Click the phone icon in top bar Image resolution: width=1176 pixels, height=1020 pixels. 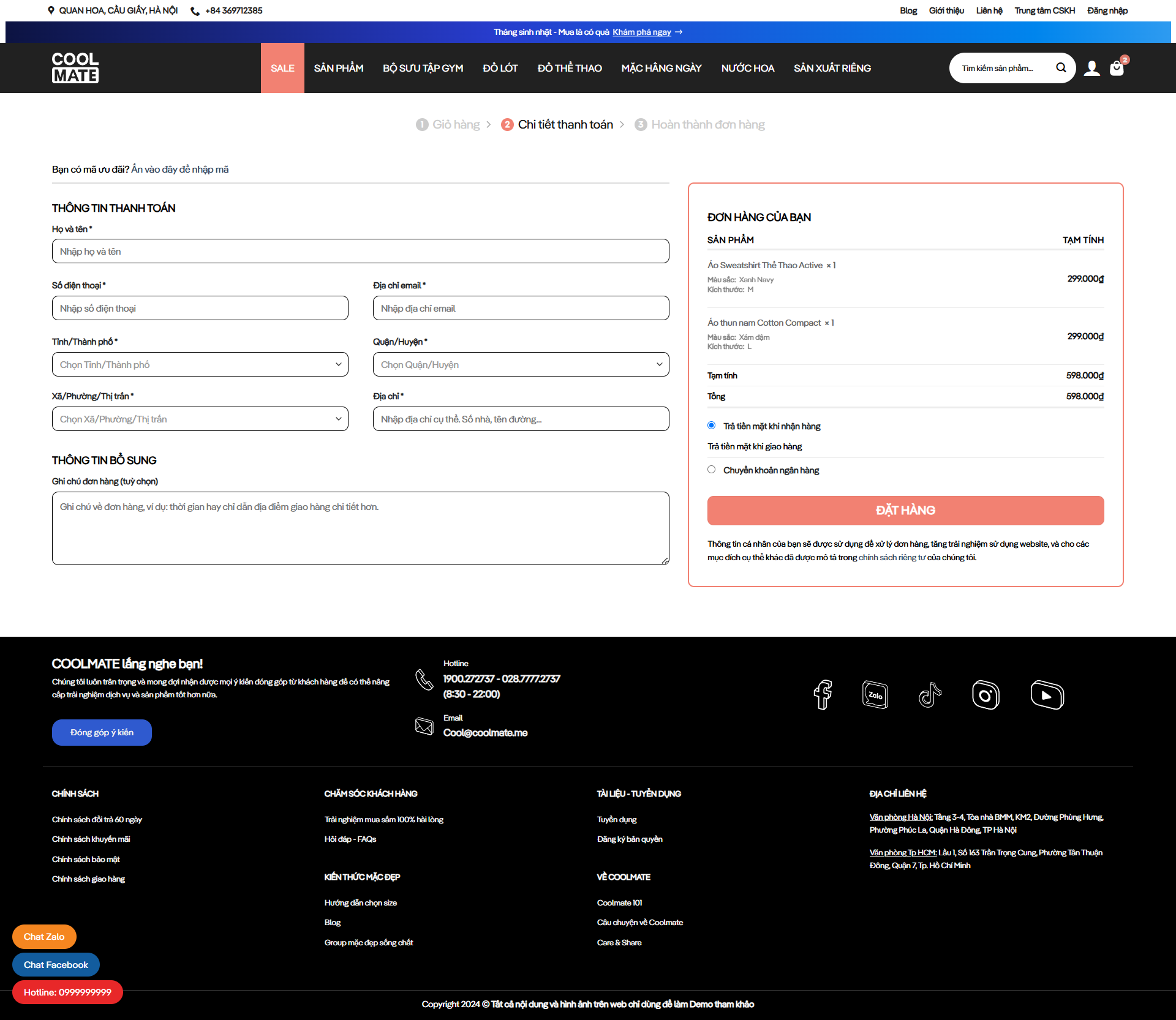coord(195,11)
